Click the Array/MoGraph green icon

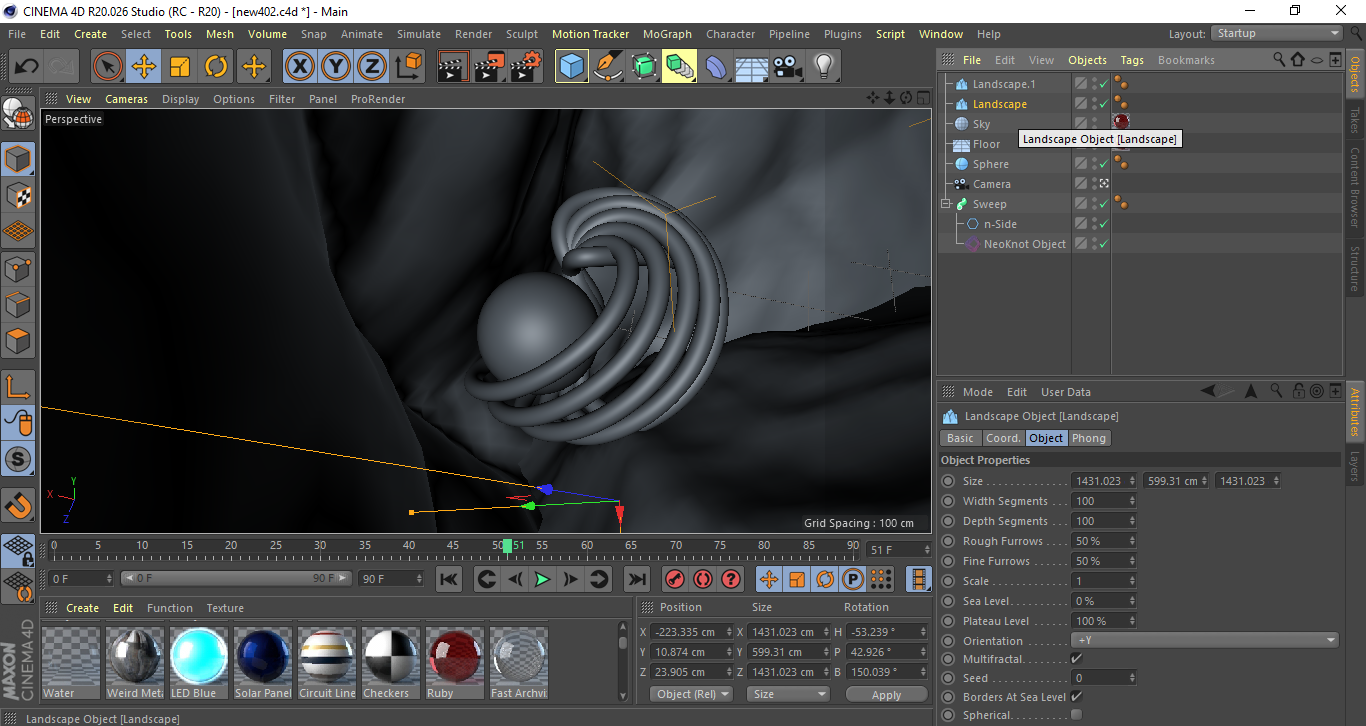click(680, 67)
